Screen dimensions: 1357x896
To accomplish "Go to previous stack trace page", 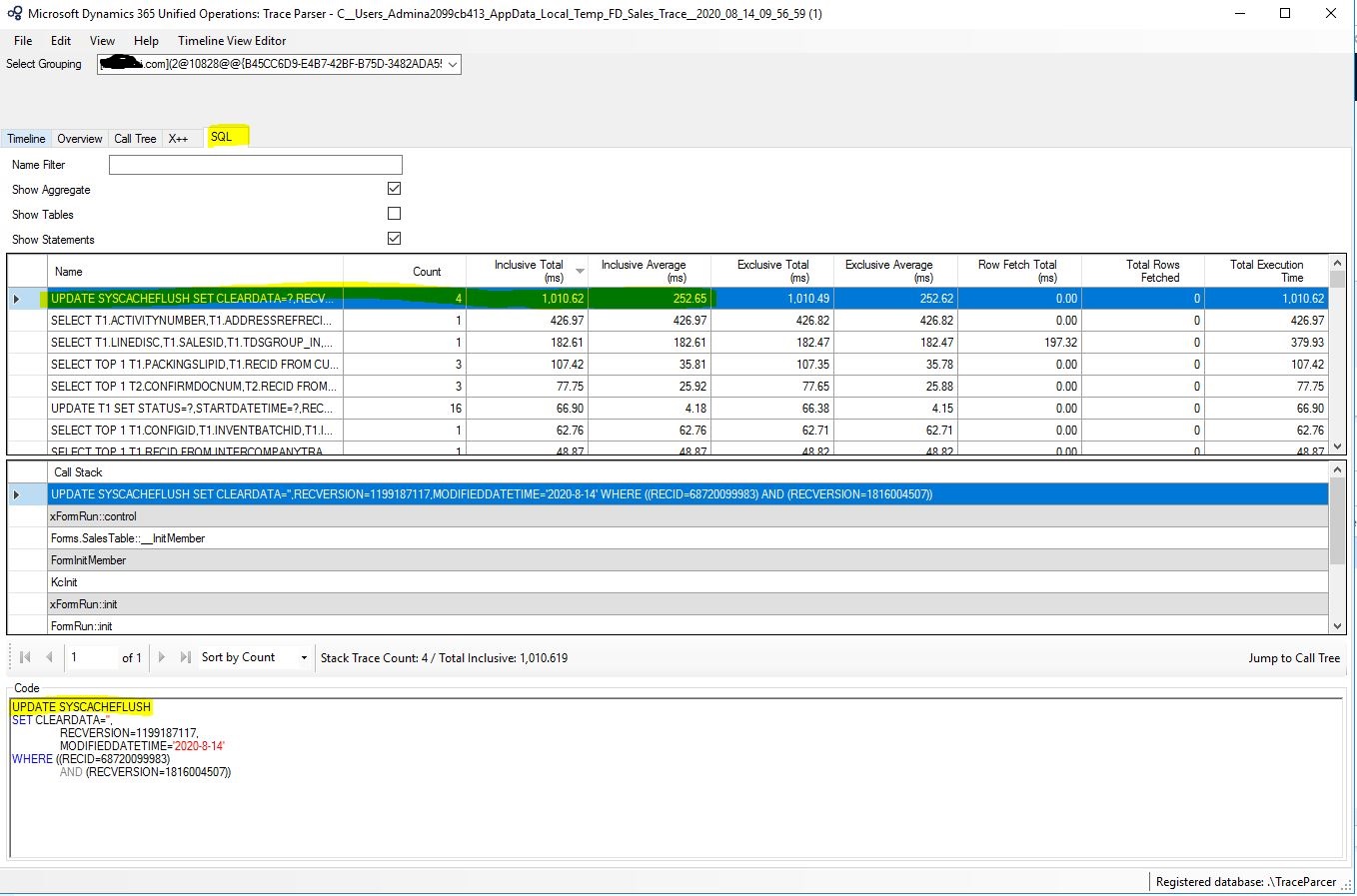I will (49, 657).
